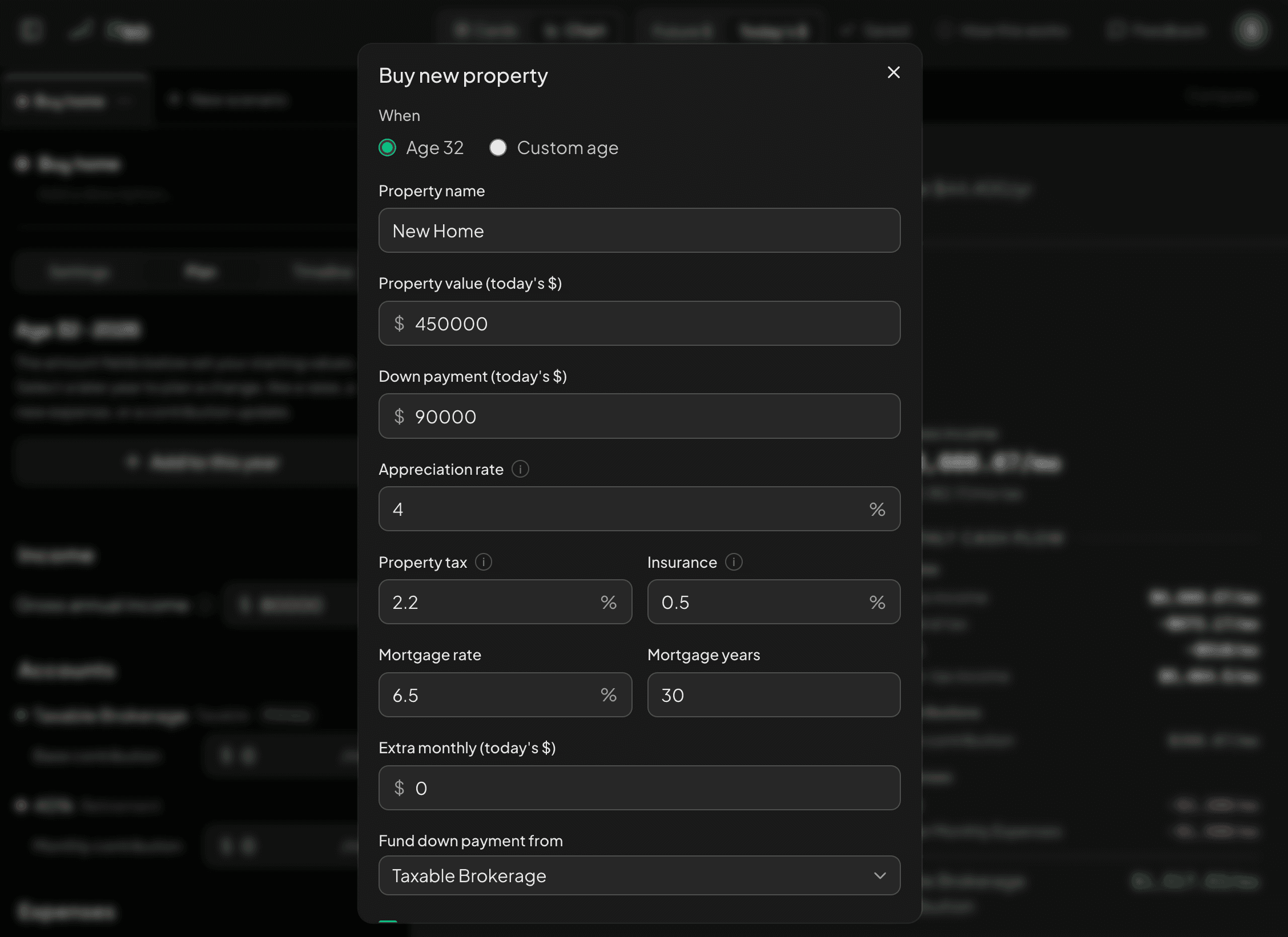Select the Age 32 radio option
Image resolution: width=1288 pixels, height=937 pixels.
(x=388, y=148)
